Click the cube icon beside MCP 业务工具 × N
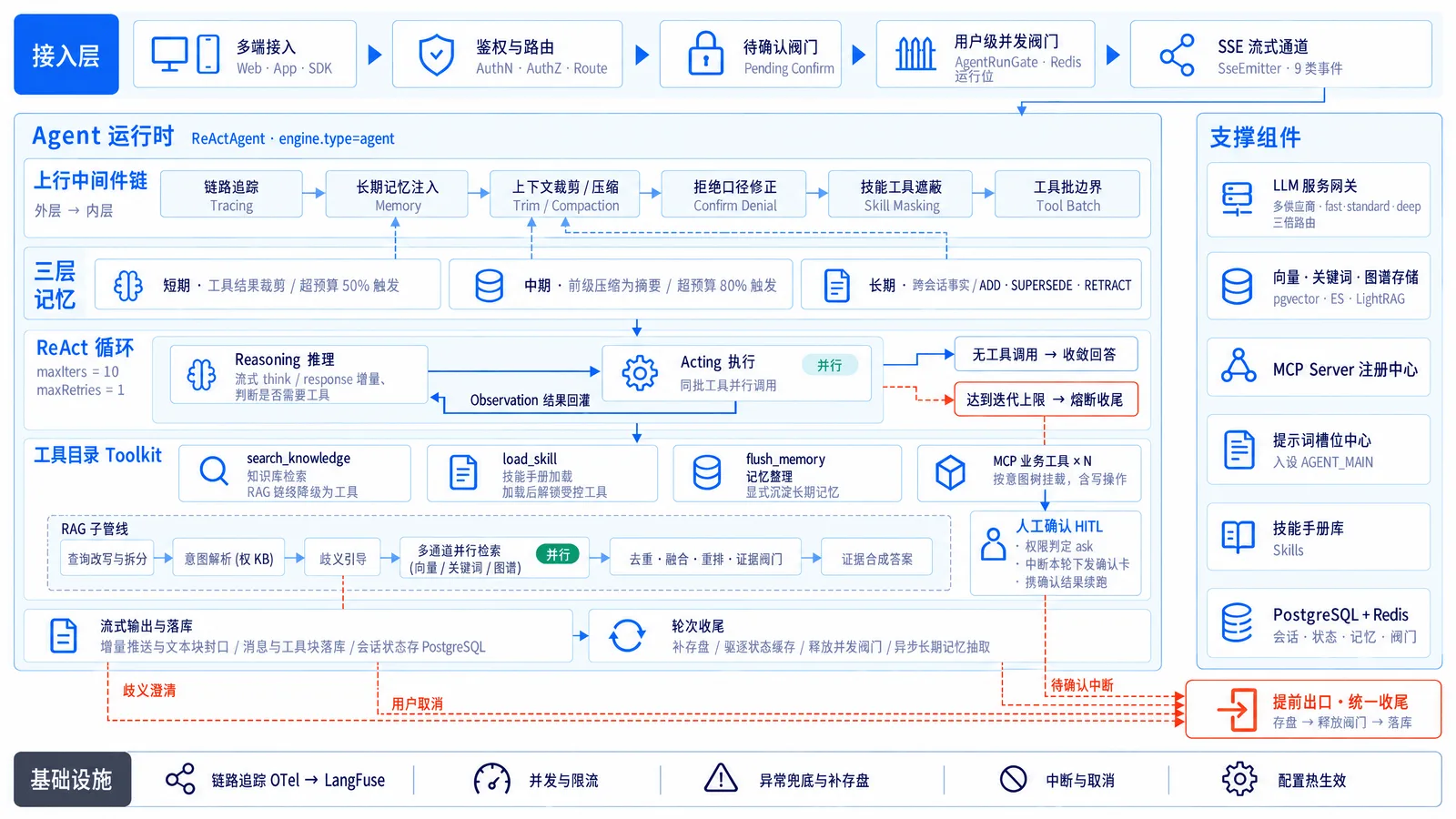Viewport: 1456px width, 819px height. click(x=950, y=472)
